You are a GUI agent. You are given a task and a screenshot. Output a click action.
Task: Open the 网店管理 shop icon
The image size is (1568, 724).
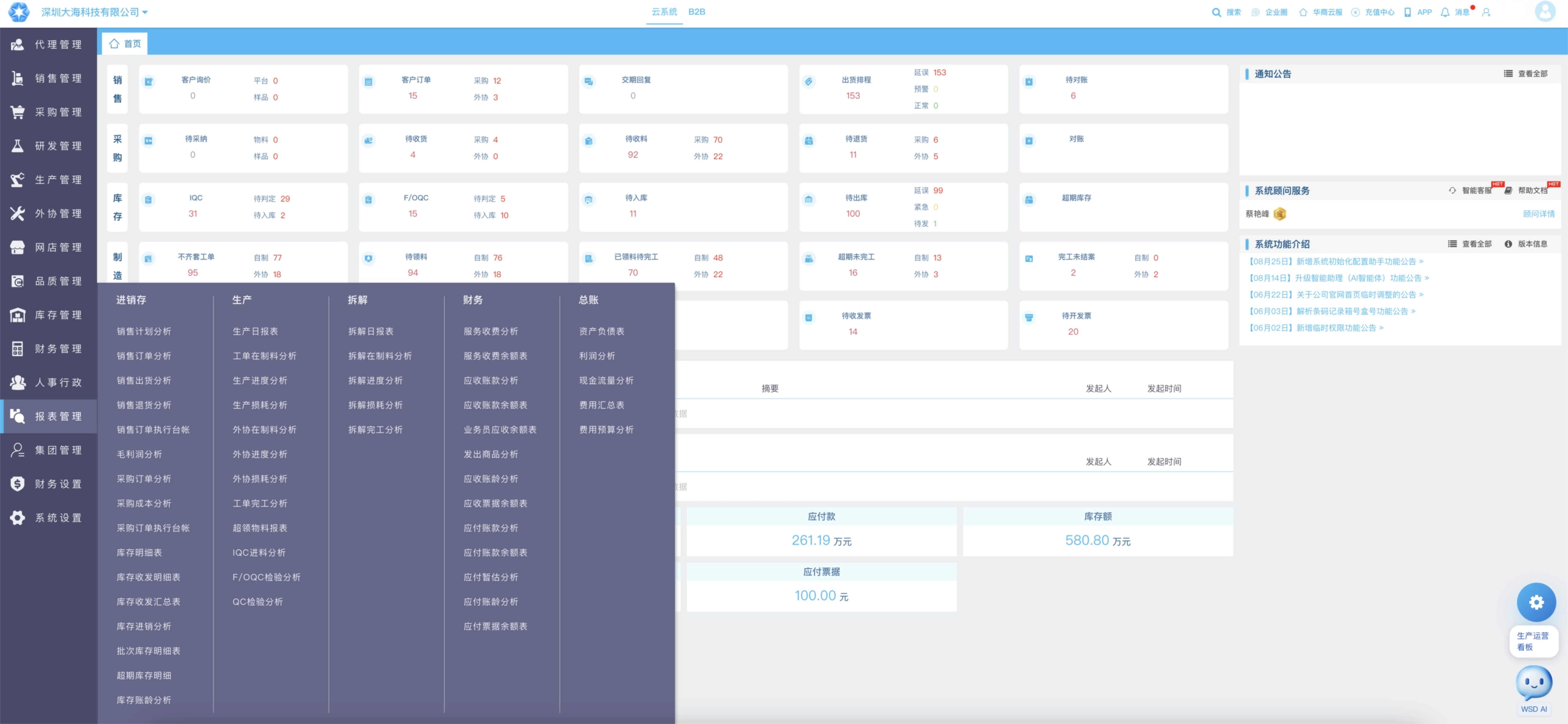(18, 247)
